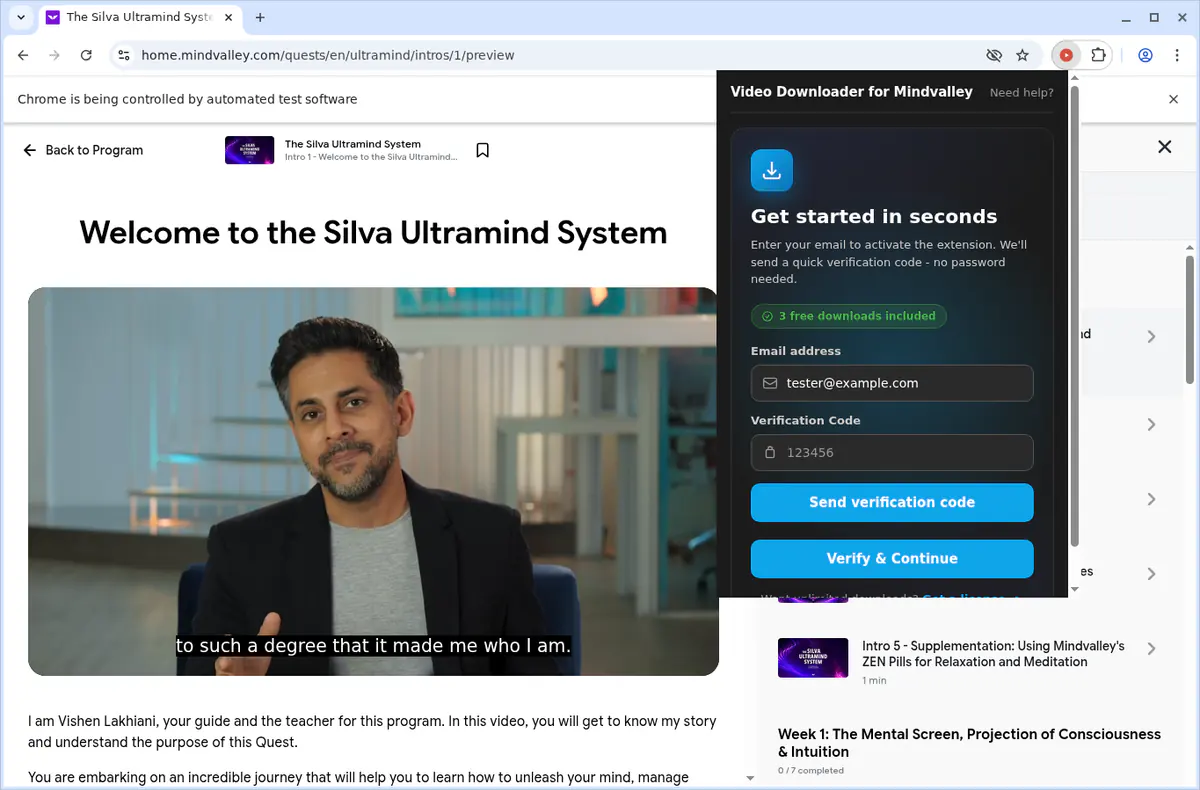Click the tracking protection eye icon
Screen dimensions: 1200x790
(993, 55)
